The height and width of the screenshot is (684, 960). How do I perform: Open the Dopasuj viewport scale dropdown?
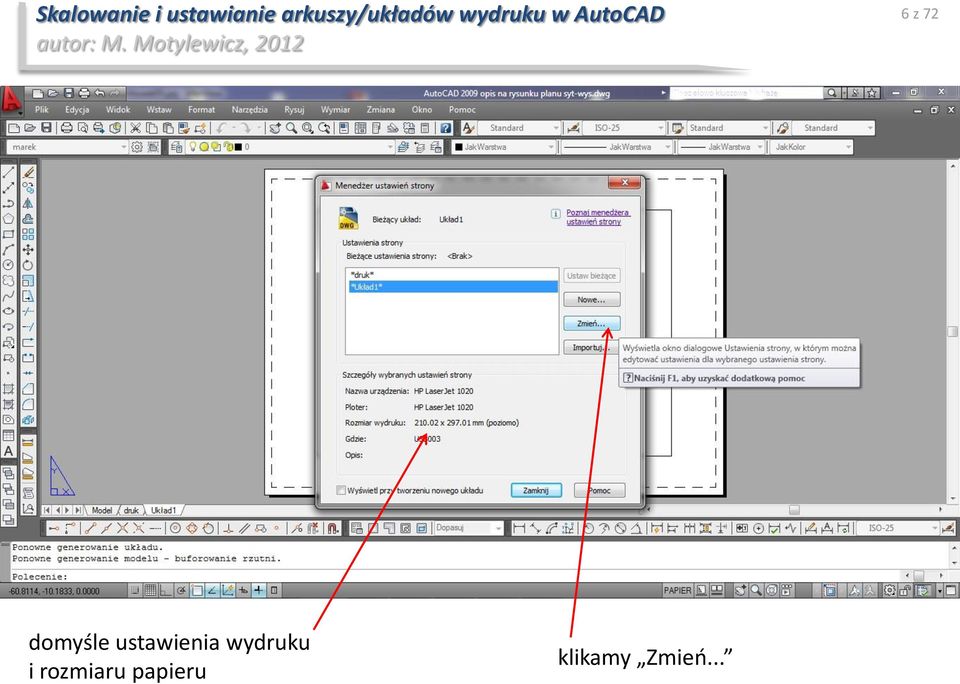(x=498, y=528)
